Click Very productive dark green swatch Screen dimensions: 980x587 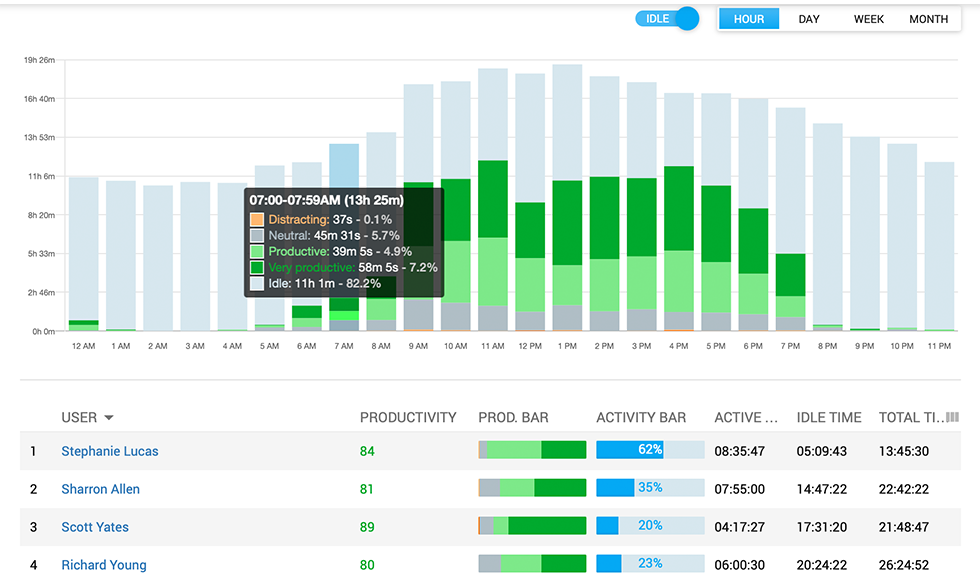(x=257, y=268)
